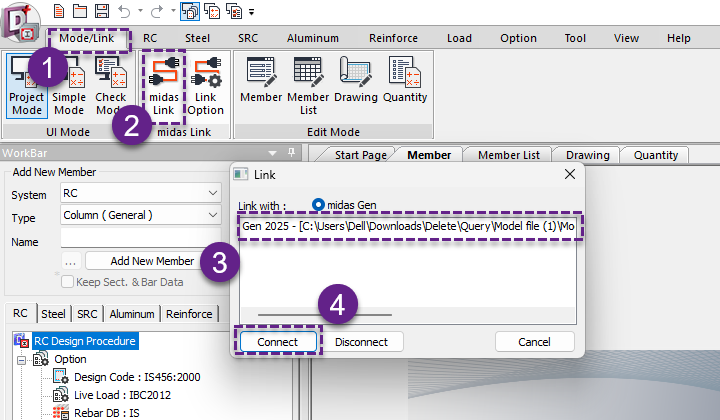Click Connect in Link dialog
Image resolution: width=720 pixels, height=420 pixels.
[277, 342]
